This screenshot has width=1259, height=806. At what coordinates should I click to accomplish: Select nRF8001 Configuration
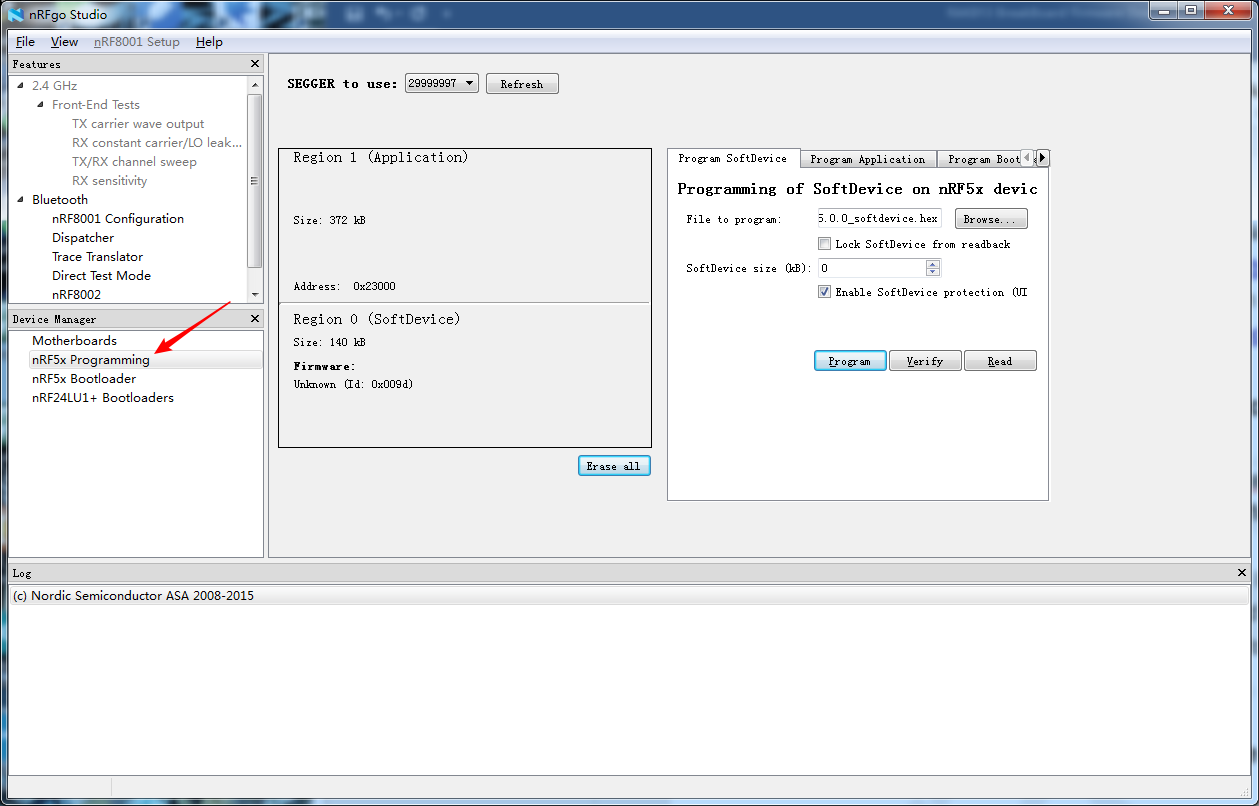(x=118, y=219)
